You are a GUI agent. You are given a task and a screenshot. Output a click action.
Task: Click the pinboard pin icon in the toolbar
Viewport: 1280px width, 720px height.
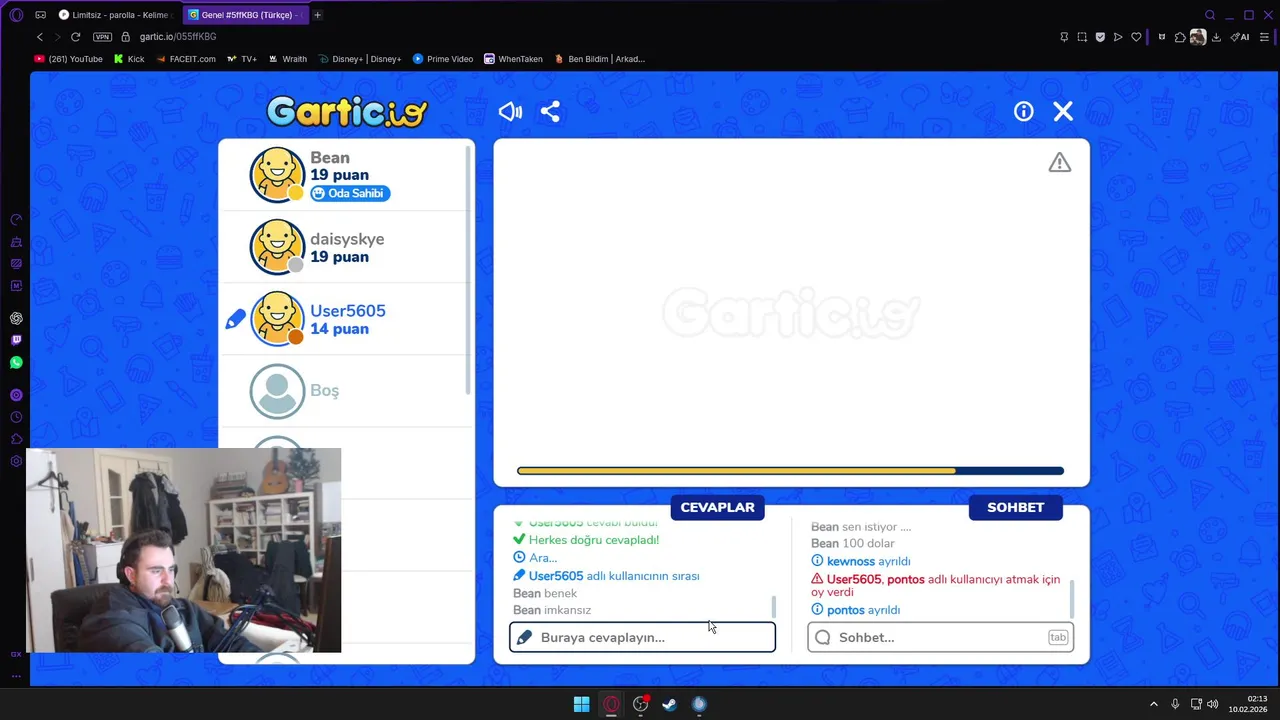1064,37
